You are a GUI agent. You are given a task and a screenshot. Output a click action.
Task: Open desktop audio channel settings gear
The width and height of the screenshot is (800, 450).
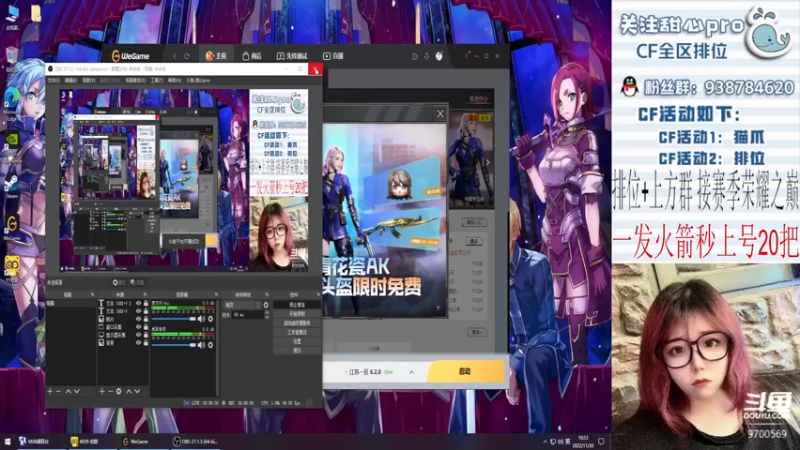[x=210, y=345]
